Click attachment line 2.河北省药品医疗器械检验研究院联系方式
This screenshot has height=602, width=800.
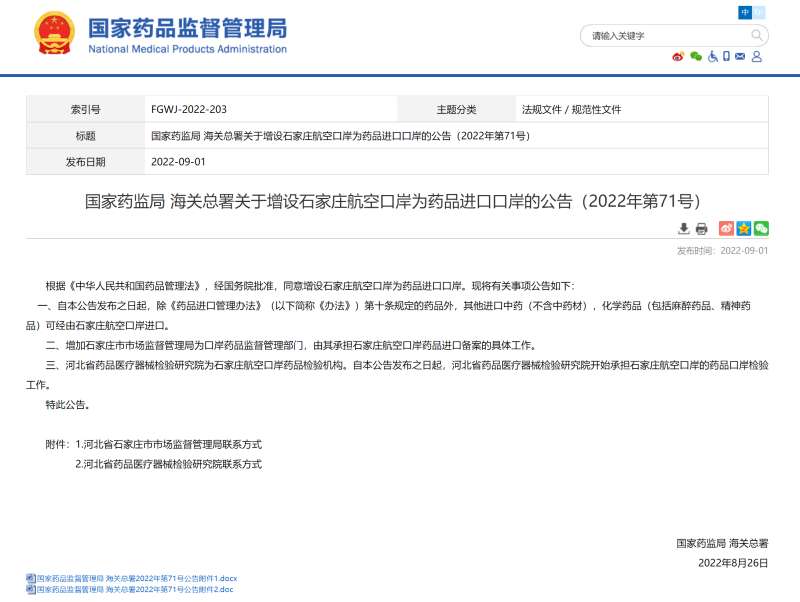(x=168, y=464)
